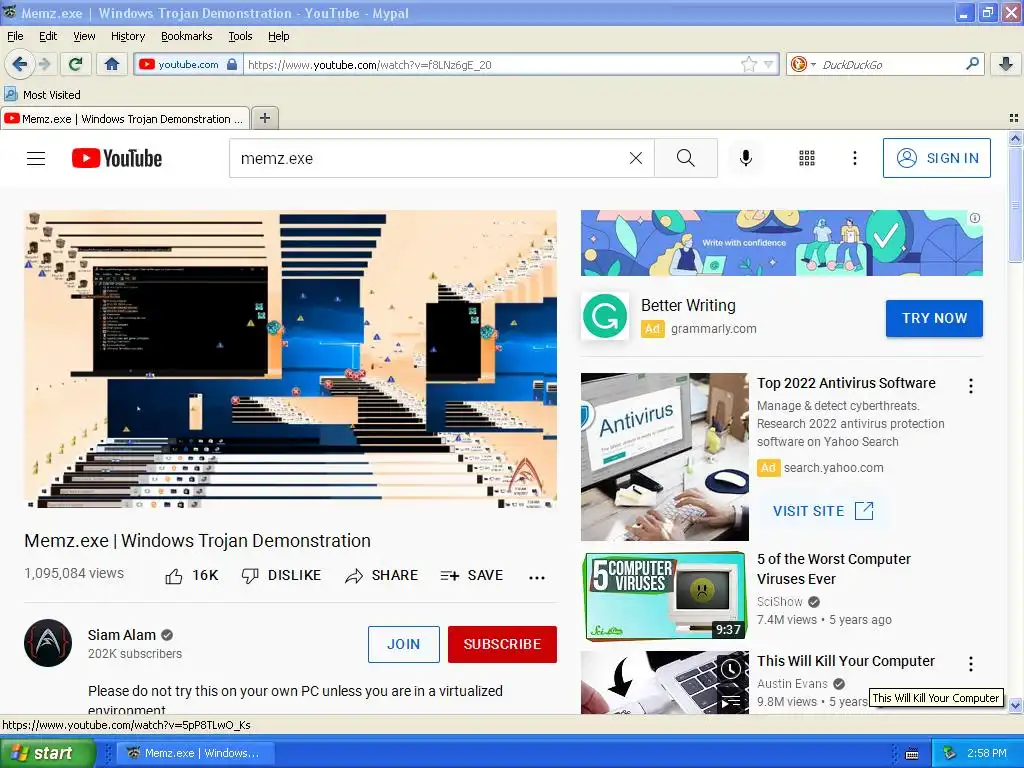Viewport: 1024px width, 768px height.
Task: Click the red SUBSCRIBE button
Action: pyautogui.click(x=502, y=644)
